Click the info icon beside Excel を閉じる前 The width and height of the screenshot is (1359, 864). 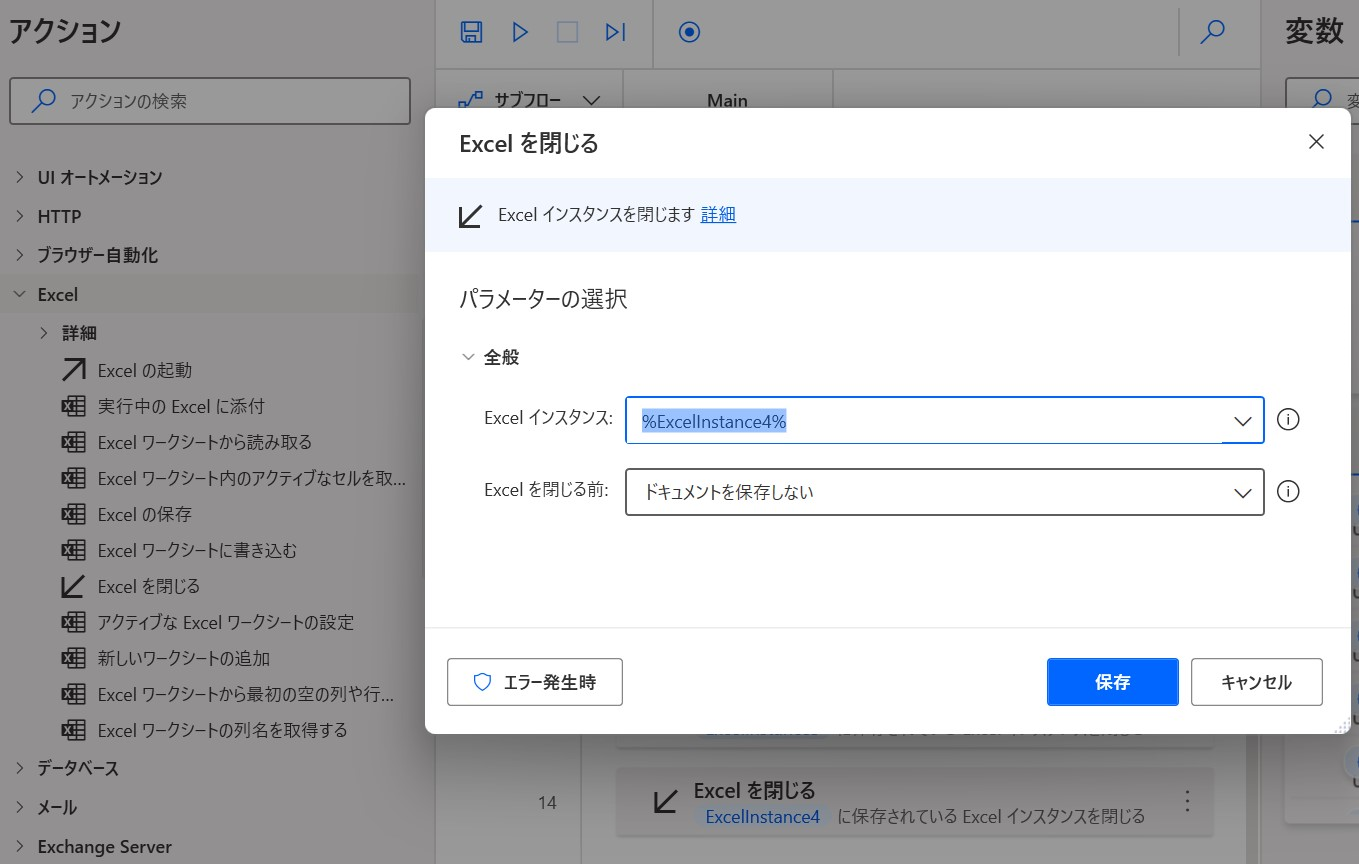coord(1288,491)
